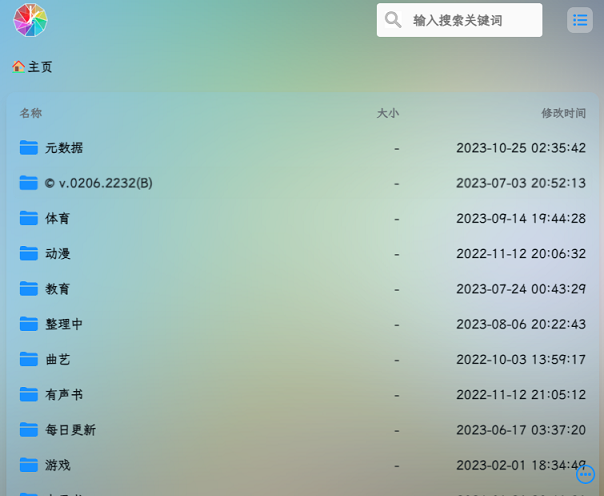Open the 有声书 folder
This screenshot has width=604, height=496.
[64, 394]
